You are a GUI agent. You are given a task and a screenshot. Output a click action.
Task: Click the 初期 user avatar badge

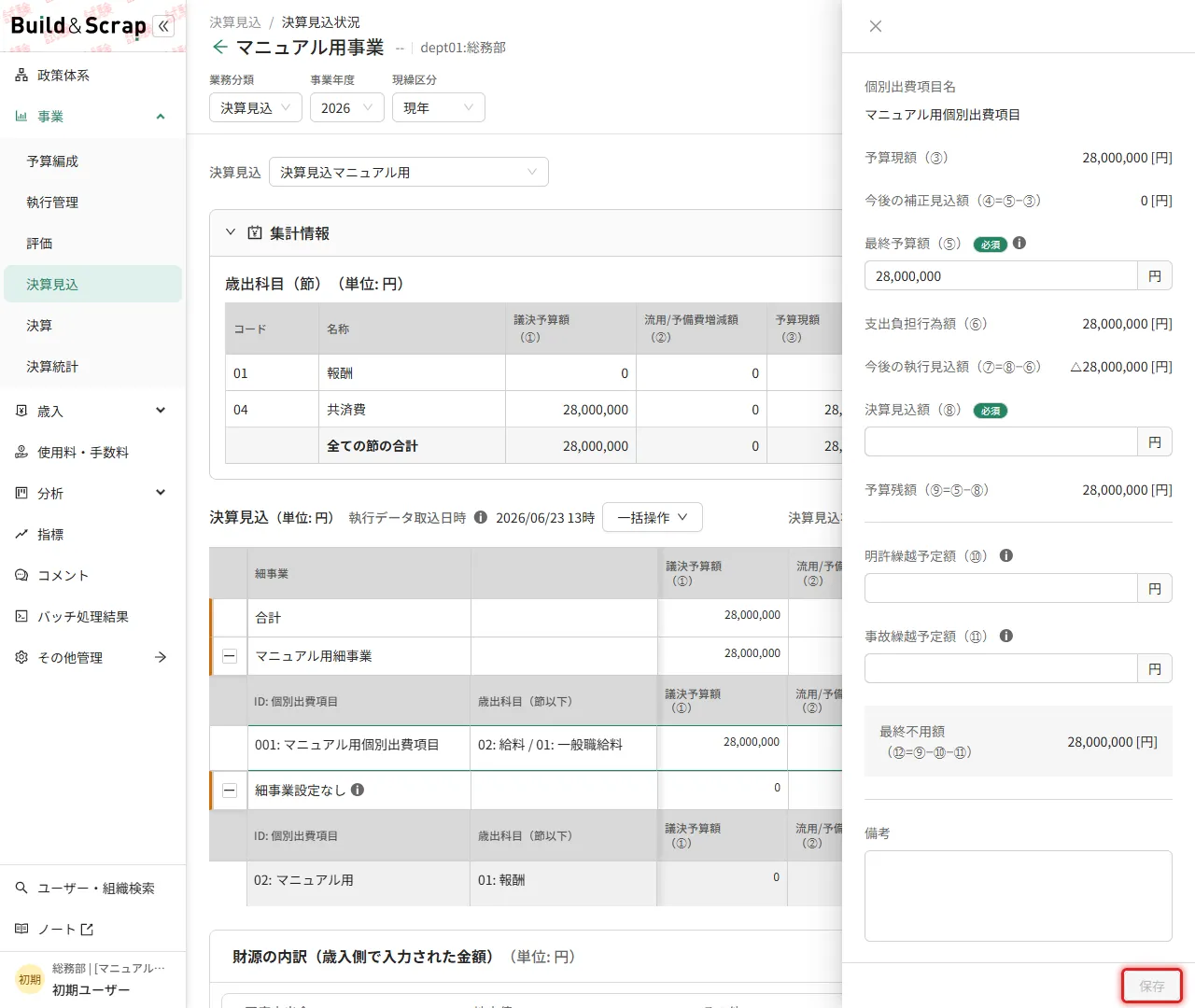[30, 979]
